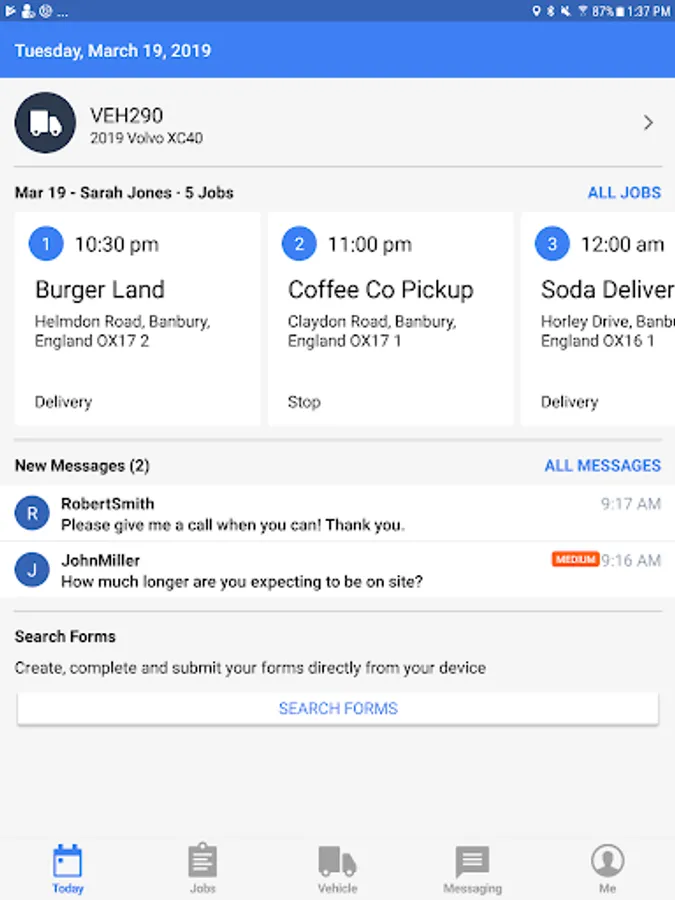This screenshot has width=675, height=900.
Task: Open the Jobs clipboard icon
Action: (203, 861)
